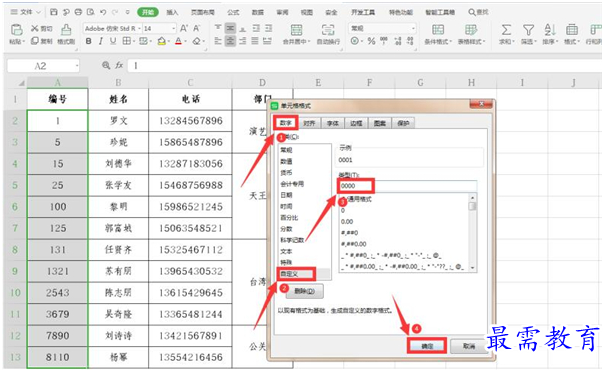Screen dimensions: 608x370
Task: Open the 开发工具 ribbon tab
Action: [x=363, y=12]
